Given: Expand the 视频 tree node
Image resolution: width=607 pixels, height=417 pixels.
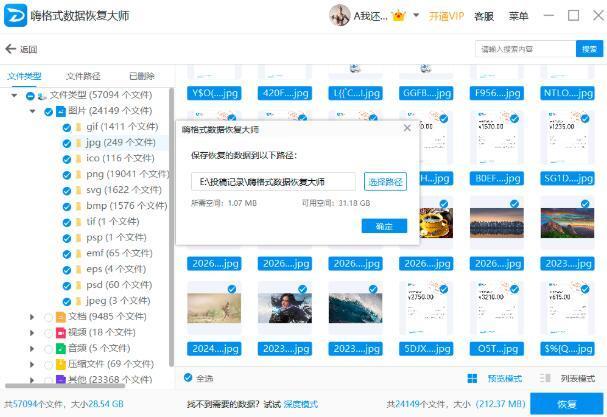Looking at the screenshot, I should [x=32, y=333].
